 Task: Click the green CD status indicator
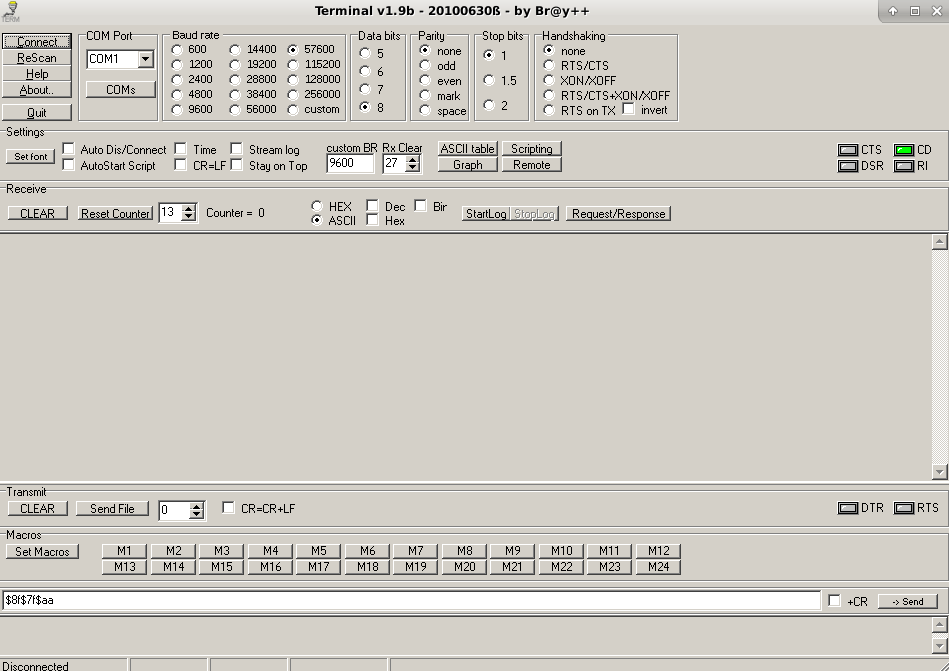904,150
